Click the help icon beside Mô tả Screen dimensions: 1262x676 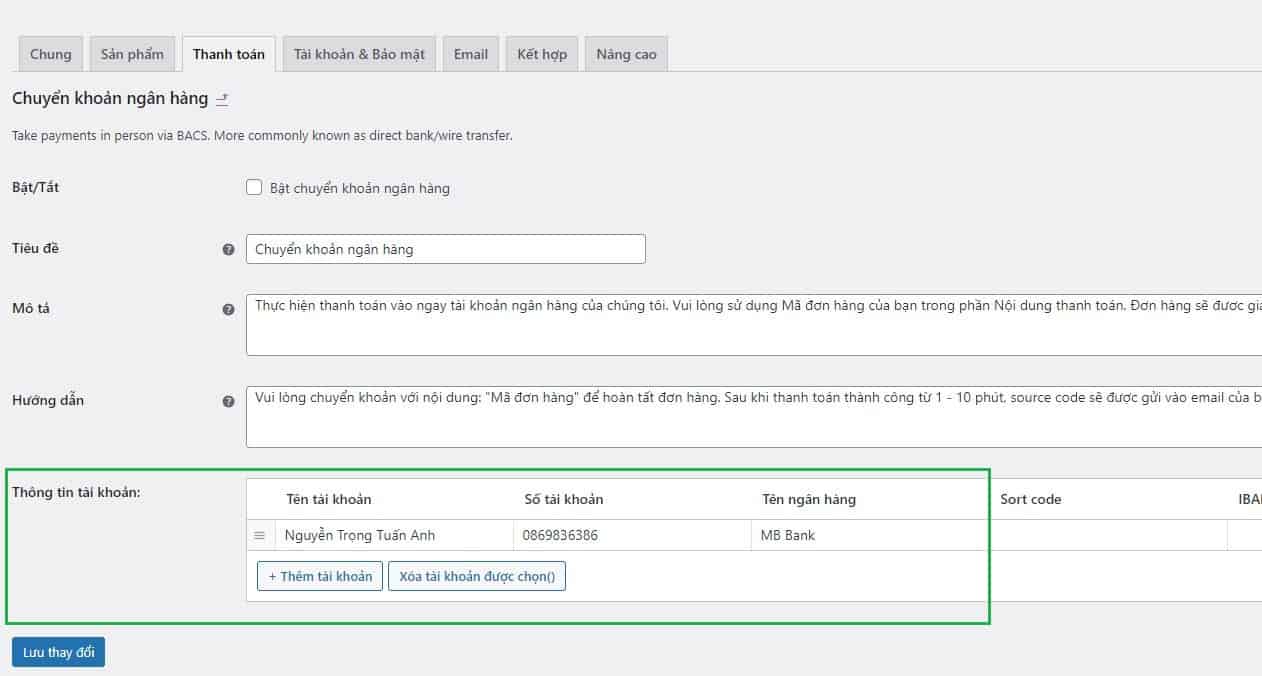point(228,310)
